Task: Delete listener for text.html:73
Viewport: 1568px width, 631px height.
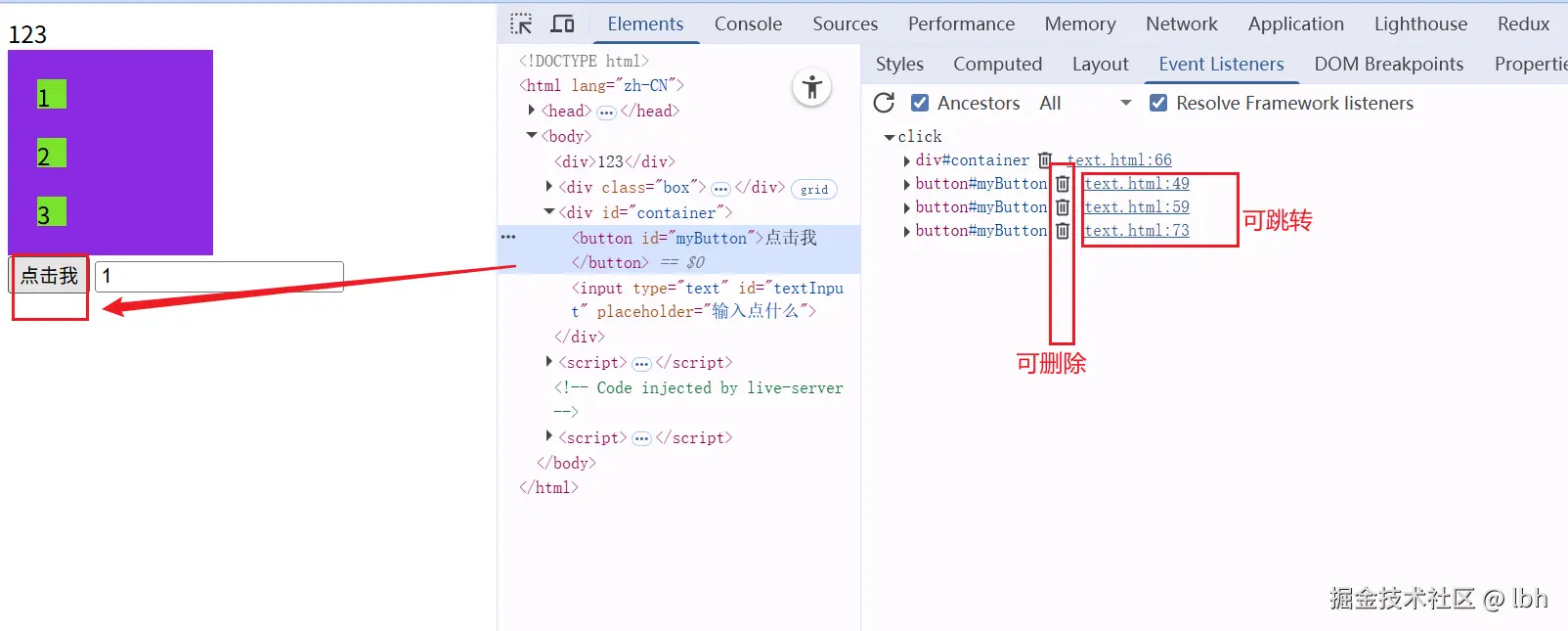Action: tap(1063, 230)
